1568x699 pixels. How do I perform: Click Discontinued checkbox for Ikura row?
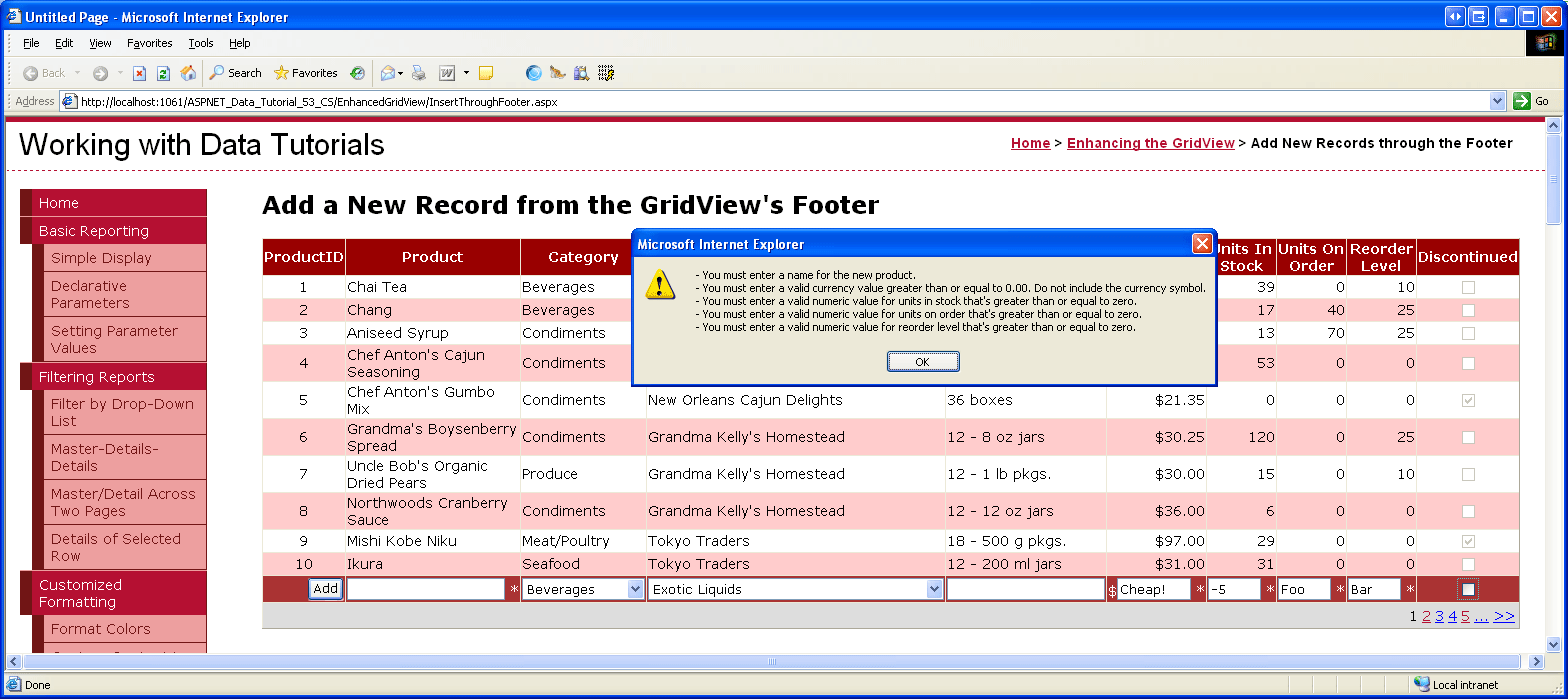click(1468, 564)
